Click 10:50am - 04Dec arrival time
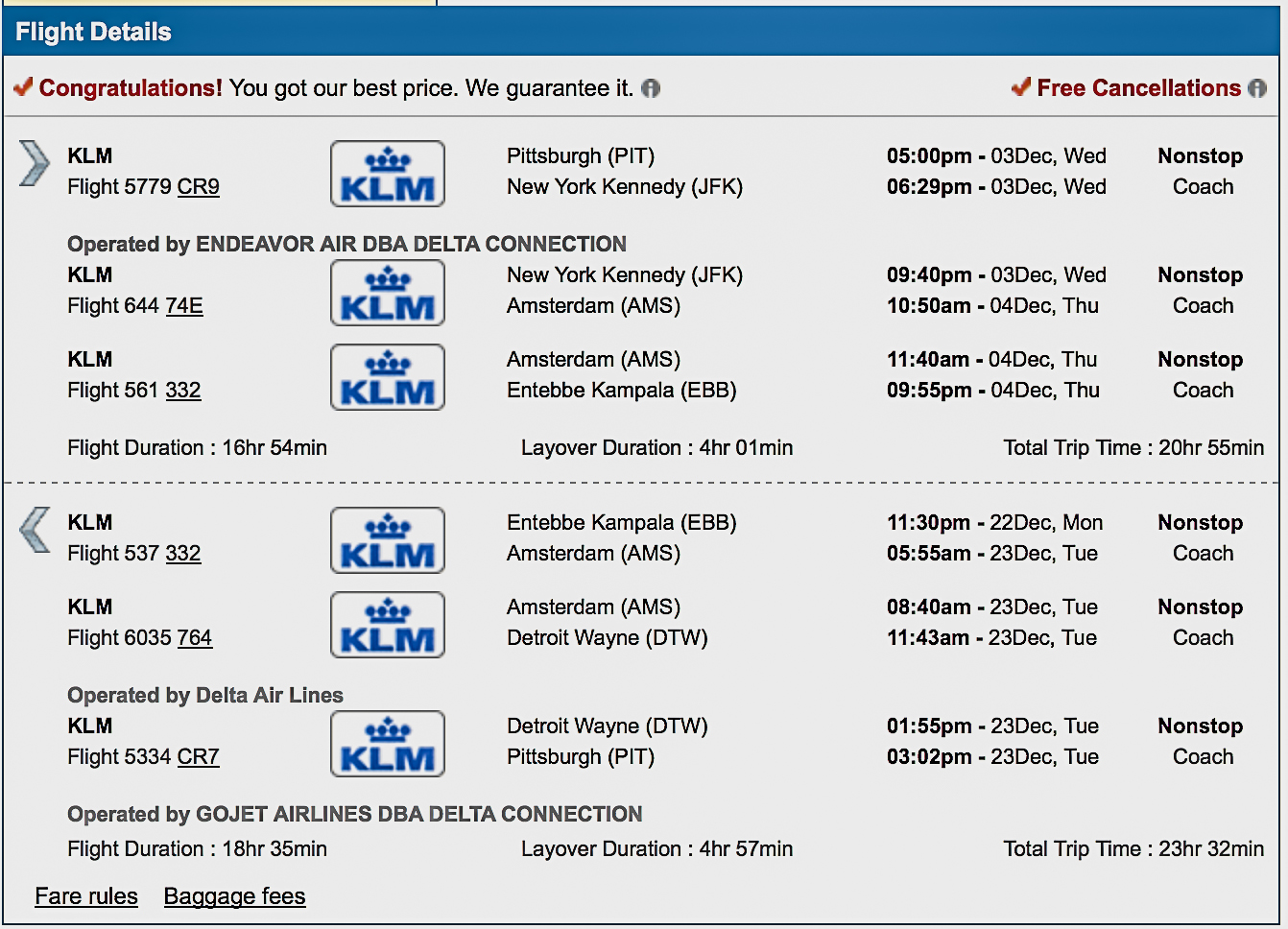 pos(993,306)
